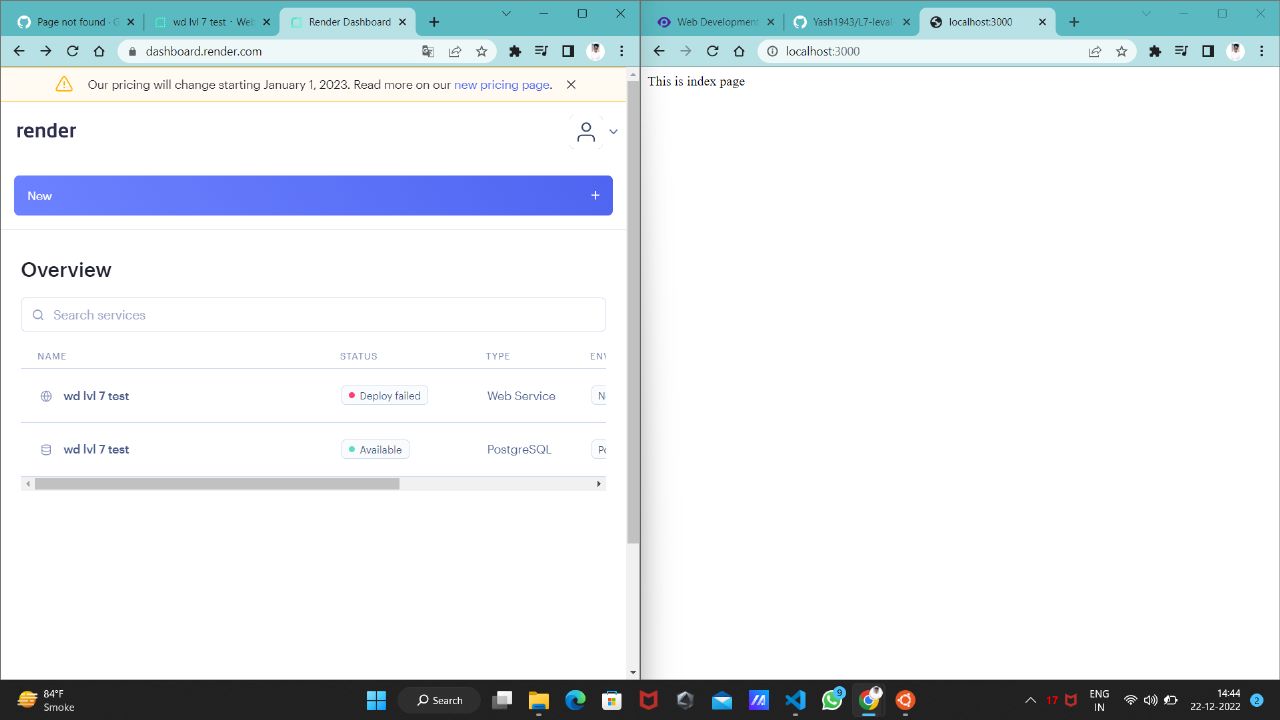
Task: Click the back arrow in the Render Dashboard window
Action: (x=18, y=51)
